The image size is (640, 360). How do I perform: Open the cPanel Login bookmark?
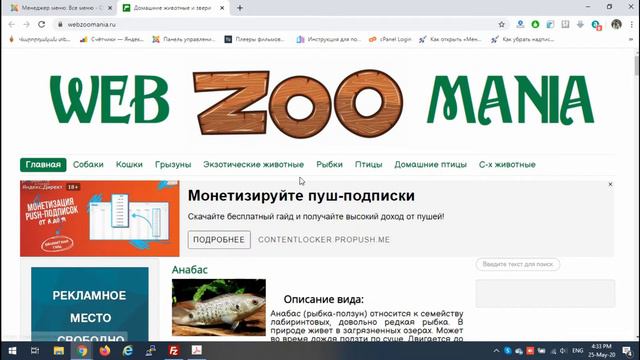pos(390,40)
